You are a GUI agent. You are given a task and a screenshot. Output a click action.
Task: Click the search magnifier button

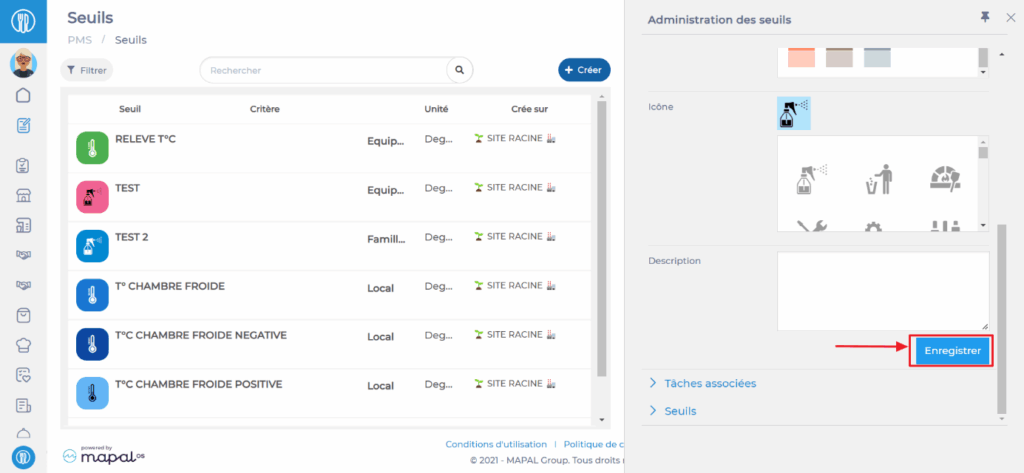(459, 70)
